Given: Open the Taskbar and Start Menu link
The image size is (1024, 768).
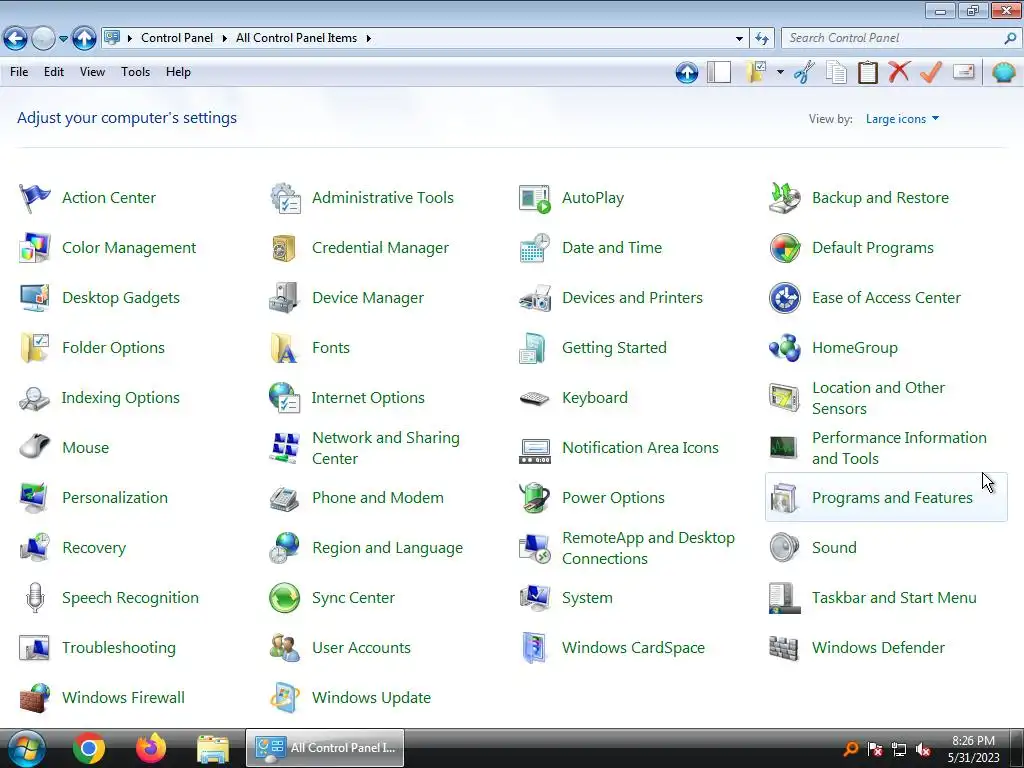Looking at the screenshot, I should pyautogui.click(x=894, y=598).
